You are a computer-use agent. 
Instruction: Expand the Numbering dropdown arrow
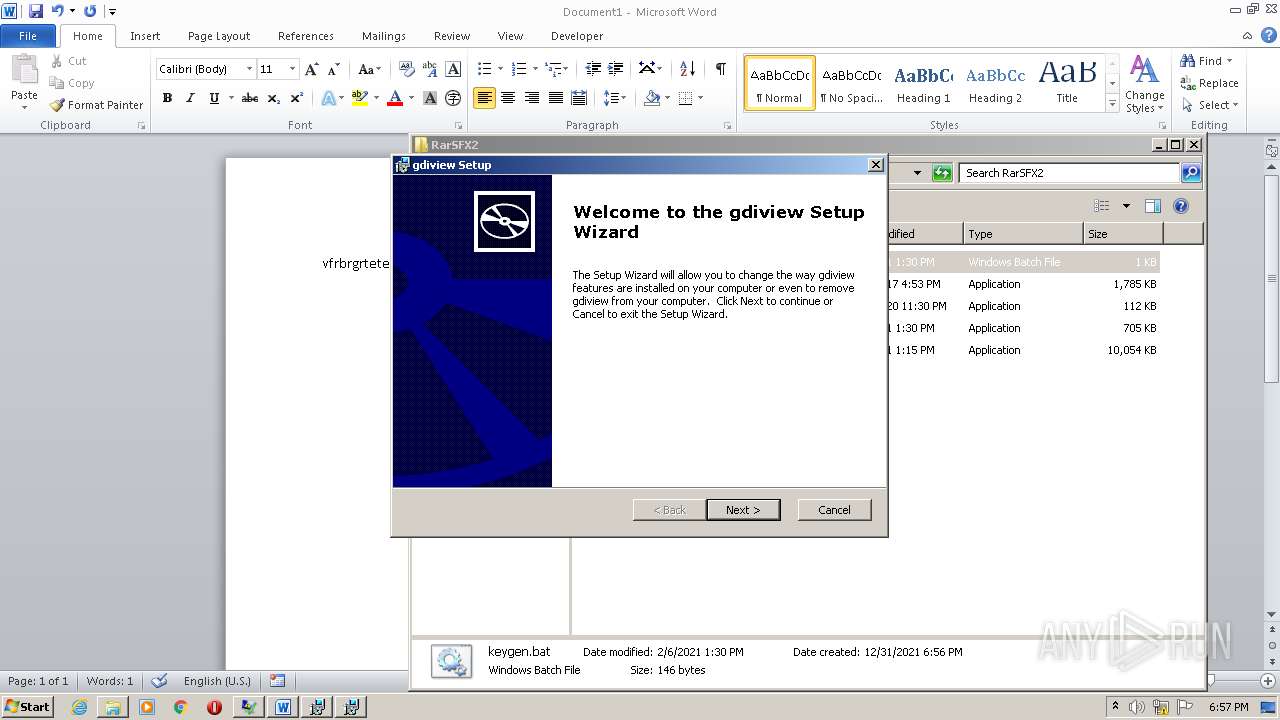pos(535,69)
